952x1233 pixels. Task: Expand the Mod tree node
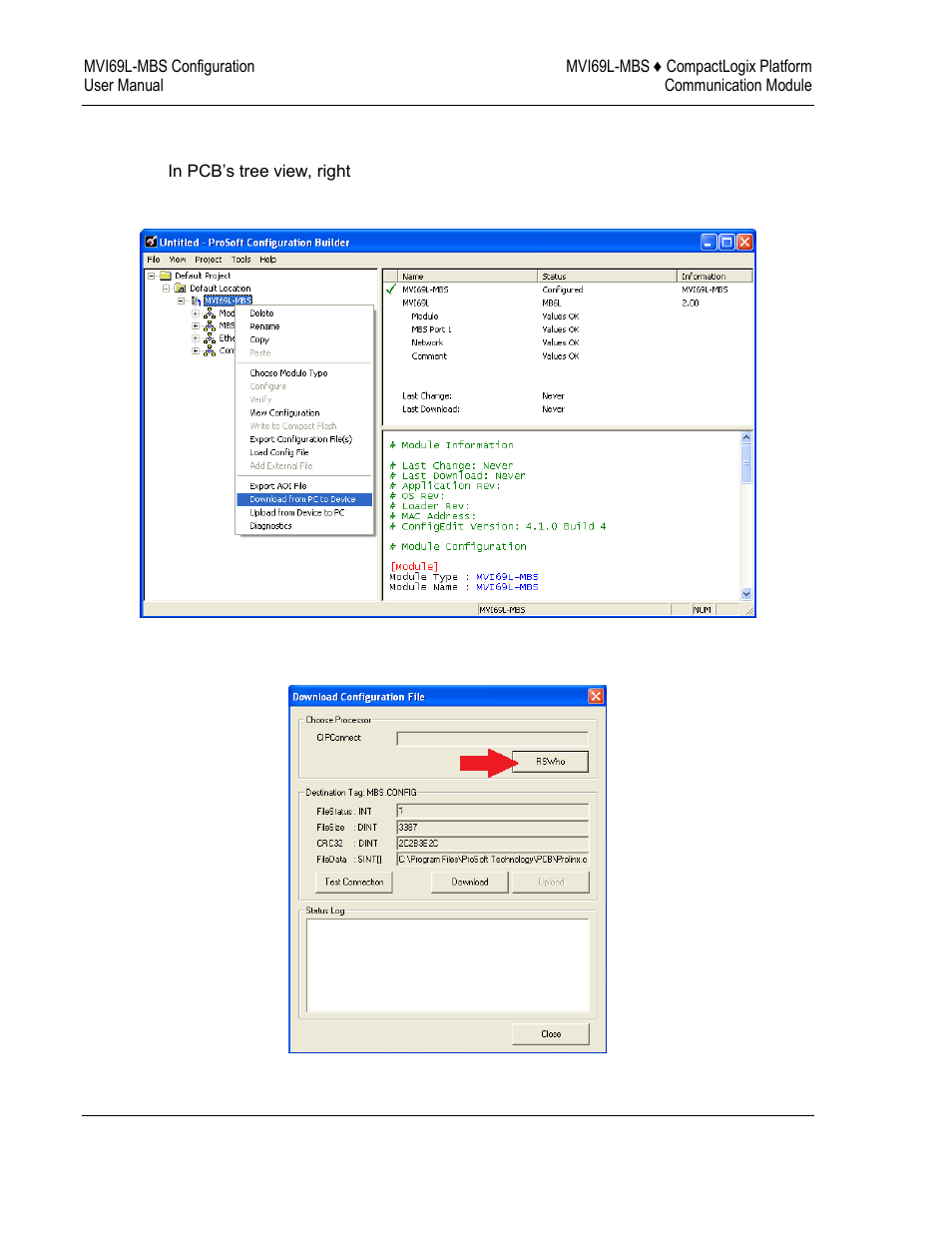[196, 313]
